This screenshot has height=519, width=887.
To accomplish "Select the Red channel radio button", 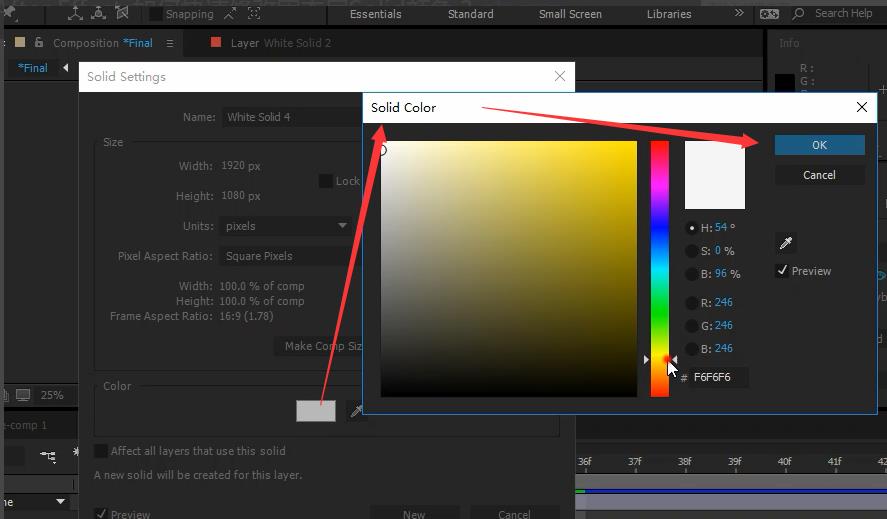I will click(x=692, y=302).
